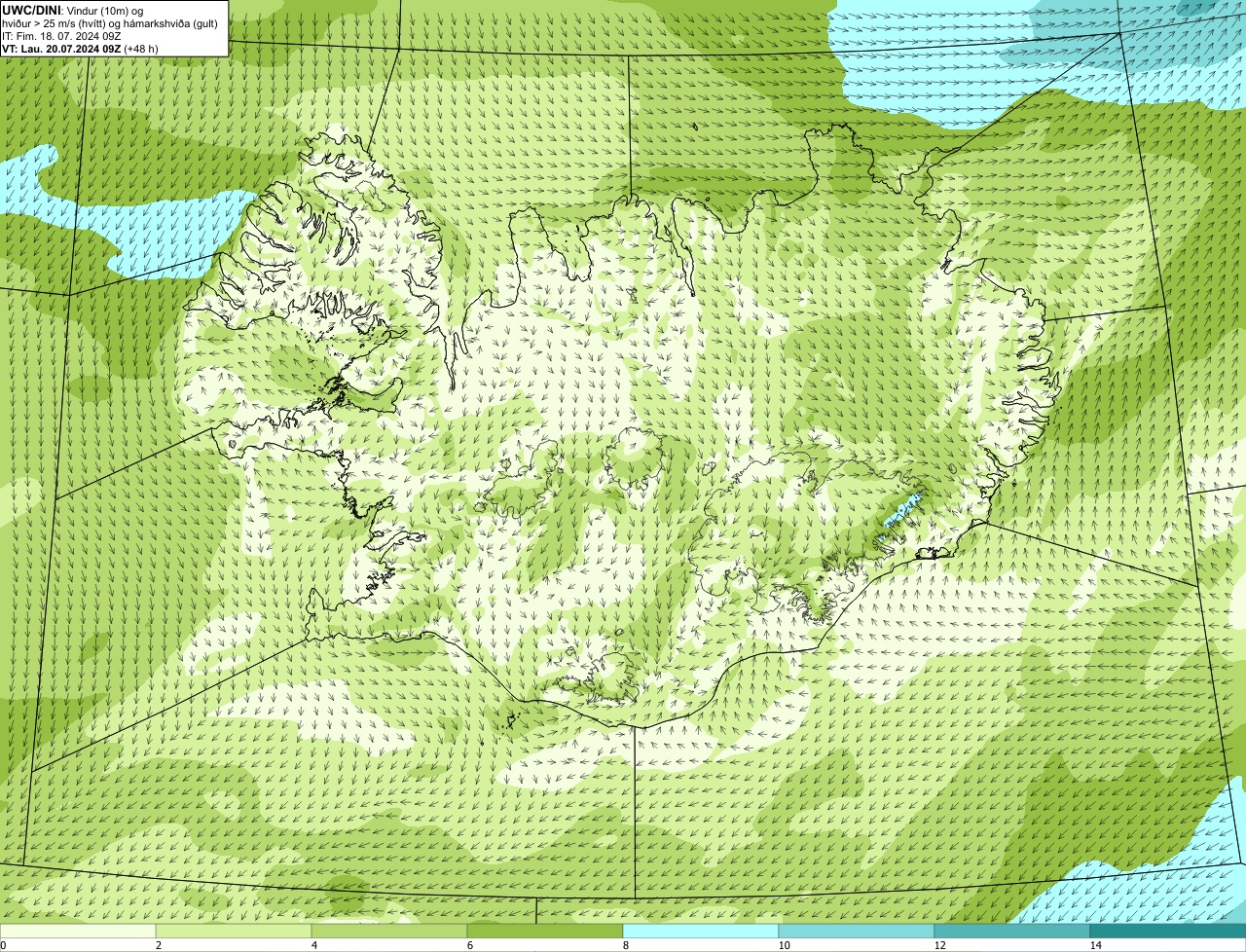
Task: Click the green 4–6 legend color segment
Action: [x=389, y=932]
